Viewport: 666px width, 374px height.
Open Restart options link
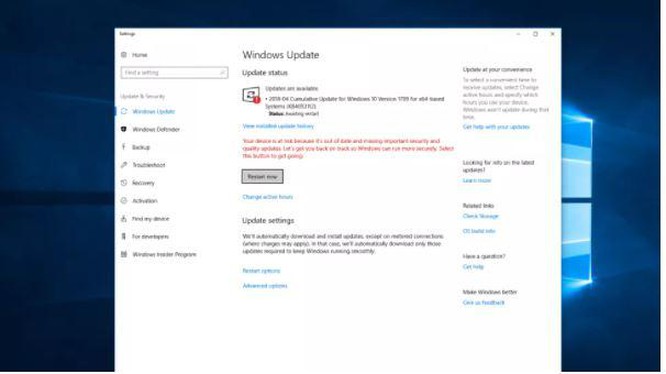coord(261,271)
